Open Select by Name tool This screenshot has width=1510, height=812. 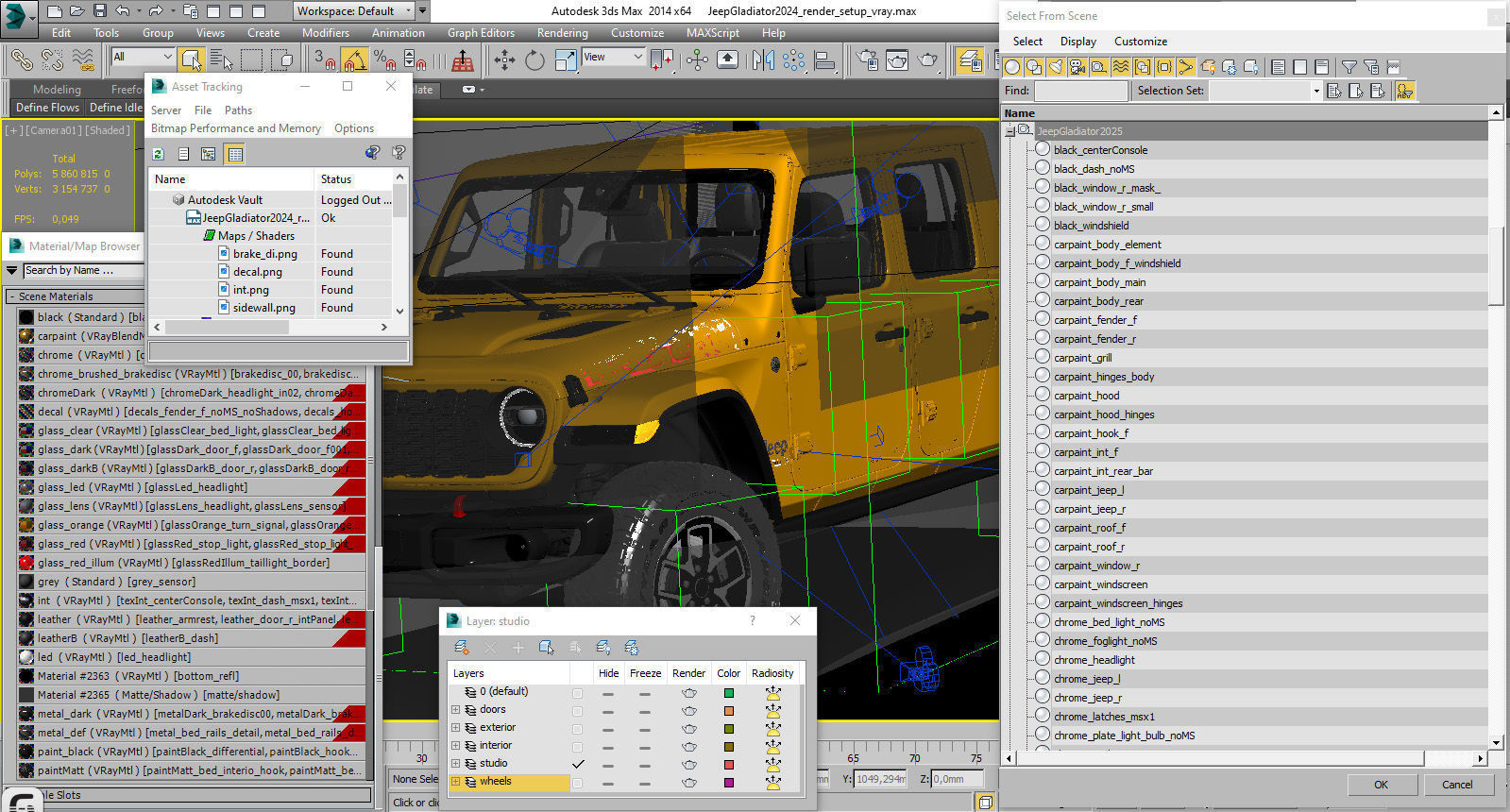pos(221,60)
